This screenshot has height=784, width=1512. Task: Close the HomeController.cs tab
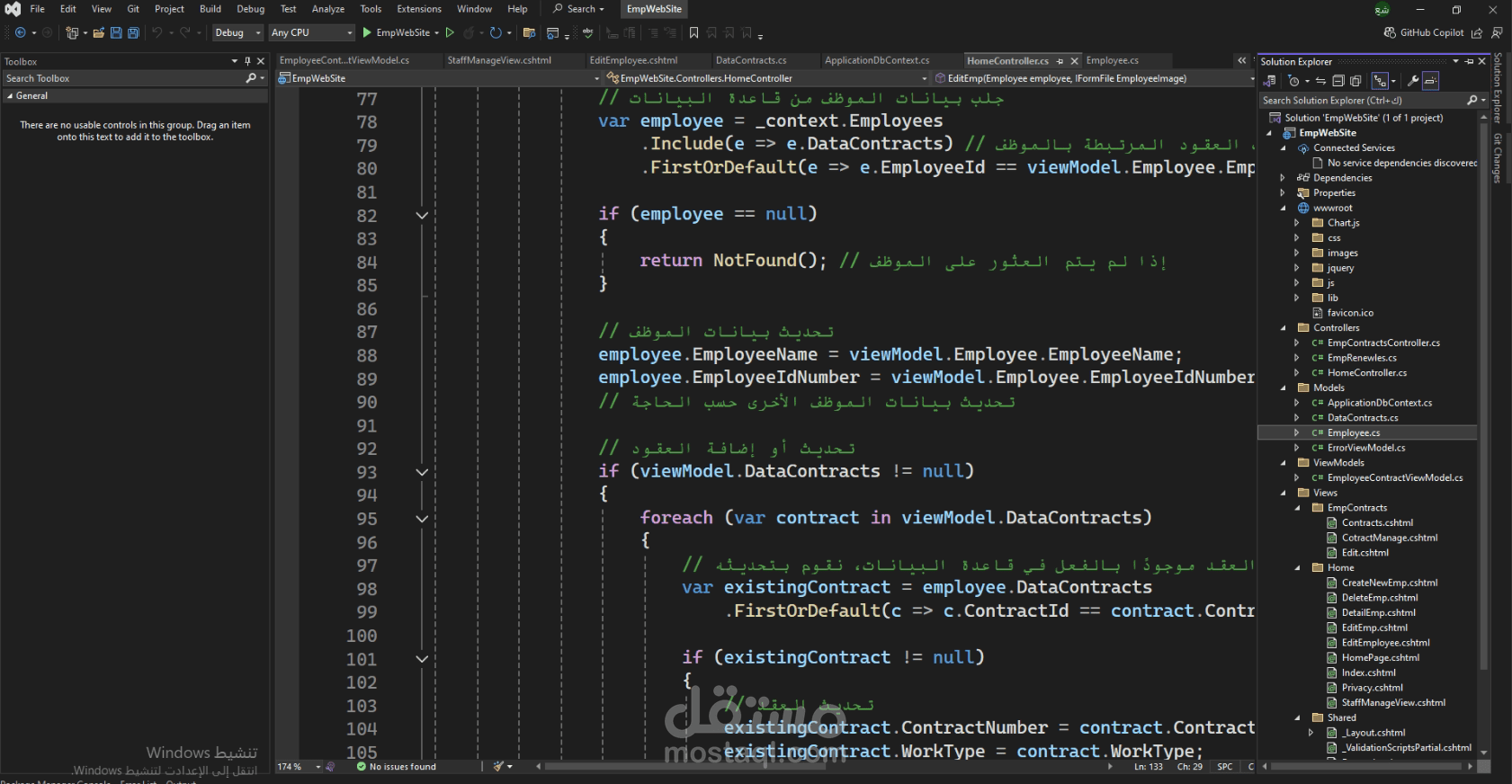pos(1074,61)
